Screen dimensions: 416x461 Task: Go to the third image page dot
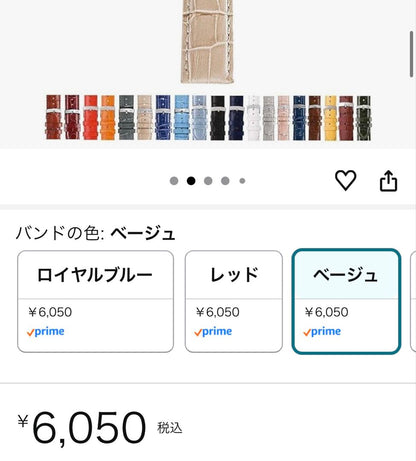[x=208, y=181]
